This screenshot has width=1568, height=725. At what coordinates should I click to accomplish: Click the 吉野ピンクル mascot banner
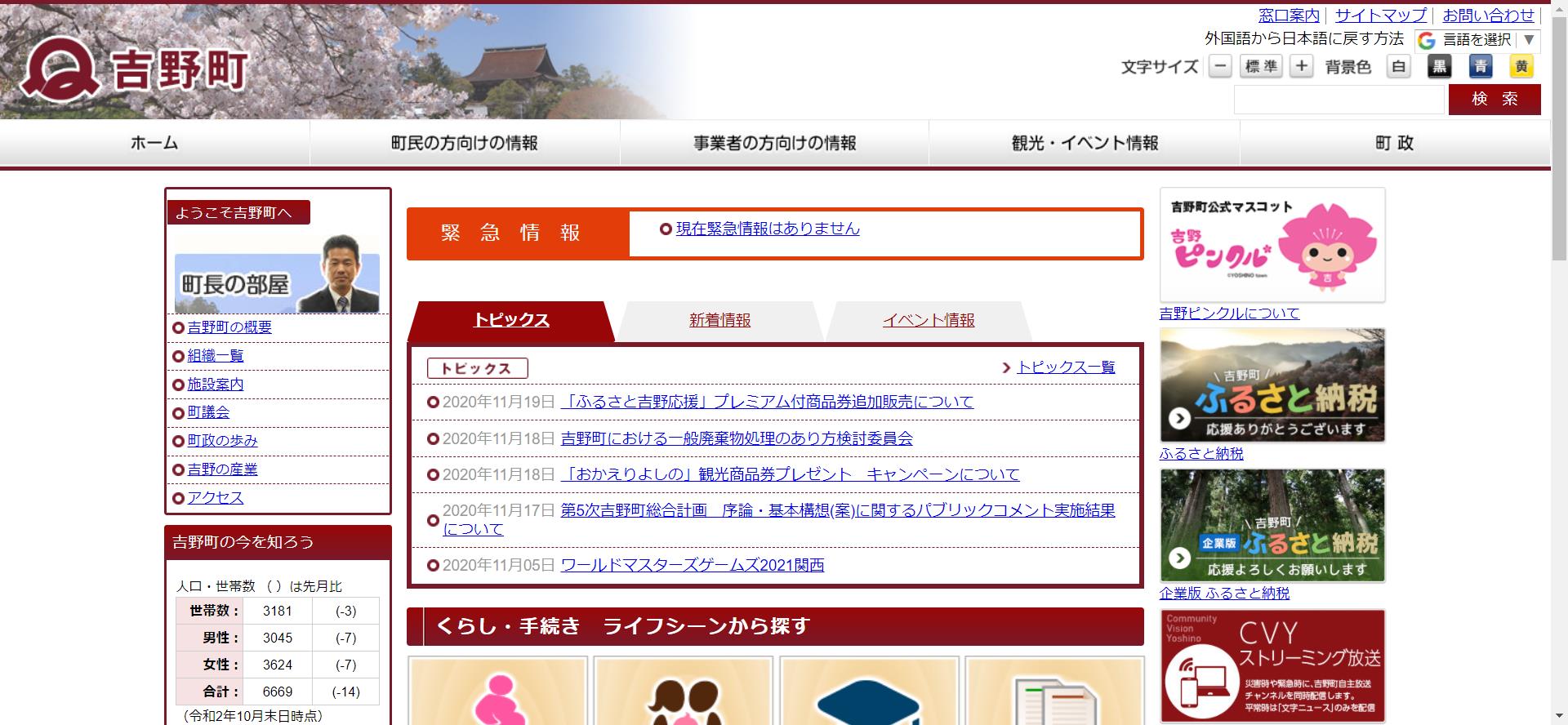tap(1272, 245)
